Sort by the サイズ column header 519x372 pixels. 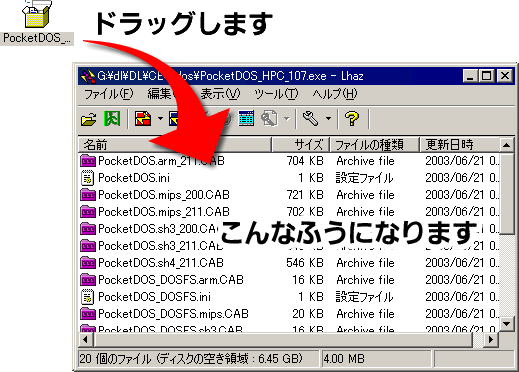(301, 145)
